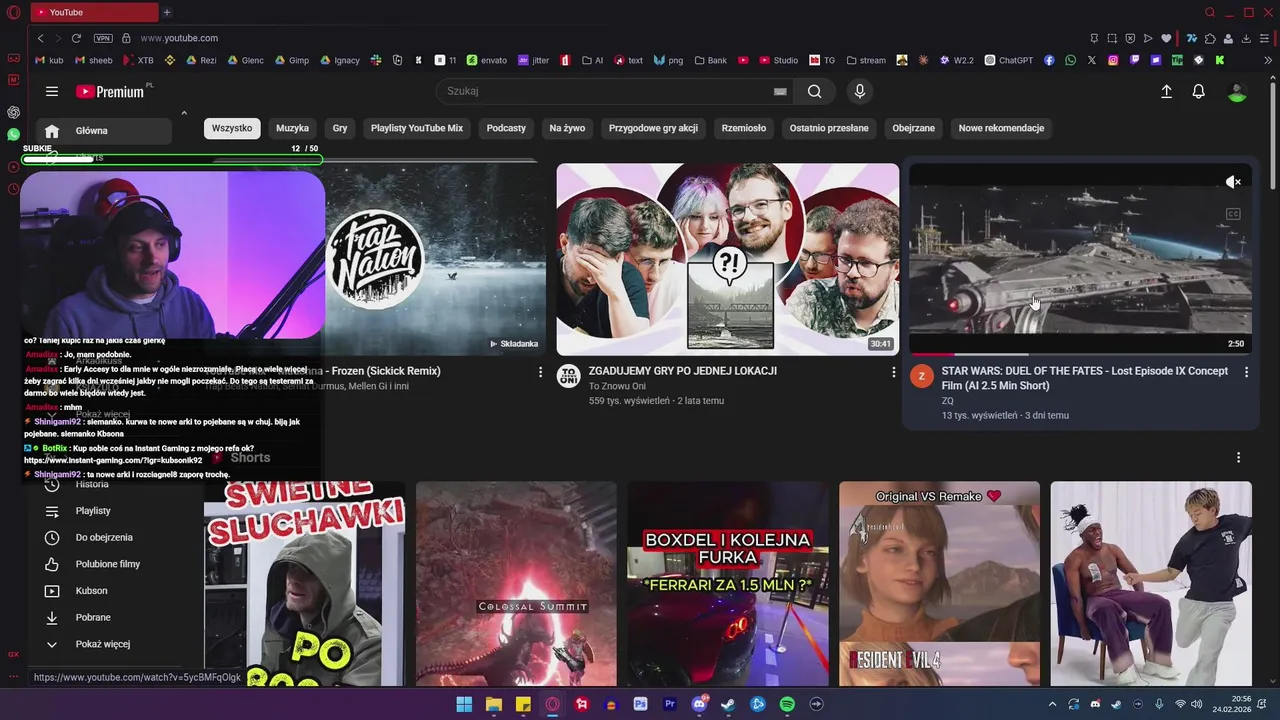The width and height of the screenshot is (1280, 720).
Task: Open Polubione filmy in sidebar
Action: click(104, 564)
